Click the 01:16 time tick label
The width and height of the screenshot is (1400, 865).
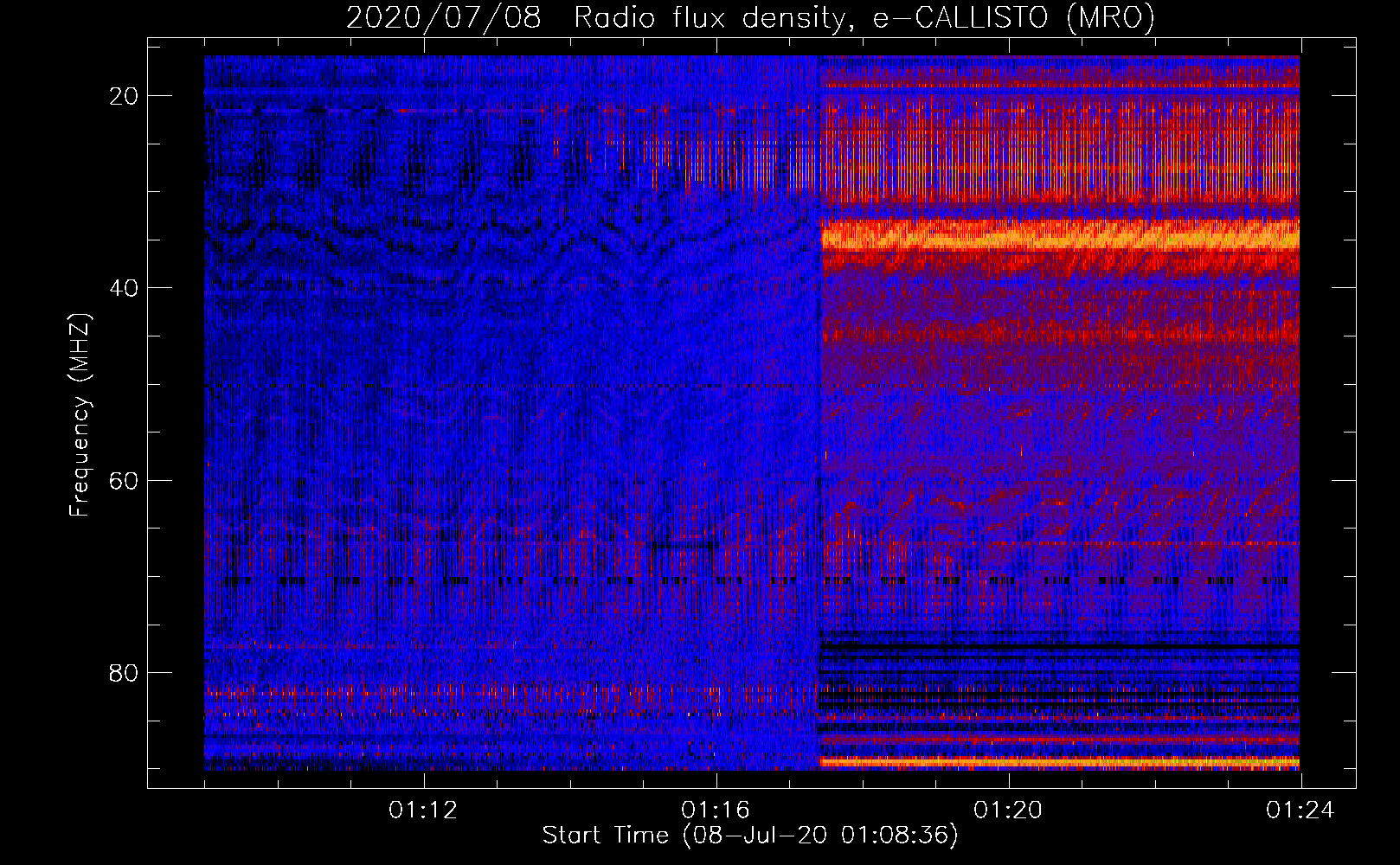tap(716, 811)
